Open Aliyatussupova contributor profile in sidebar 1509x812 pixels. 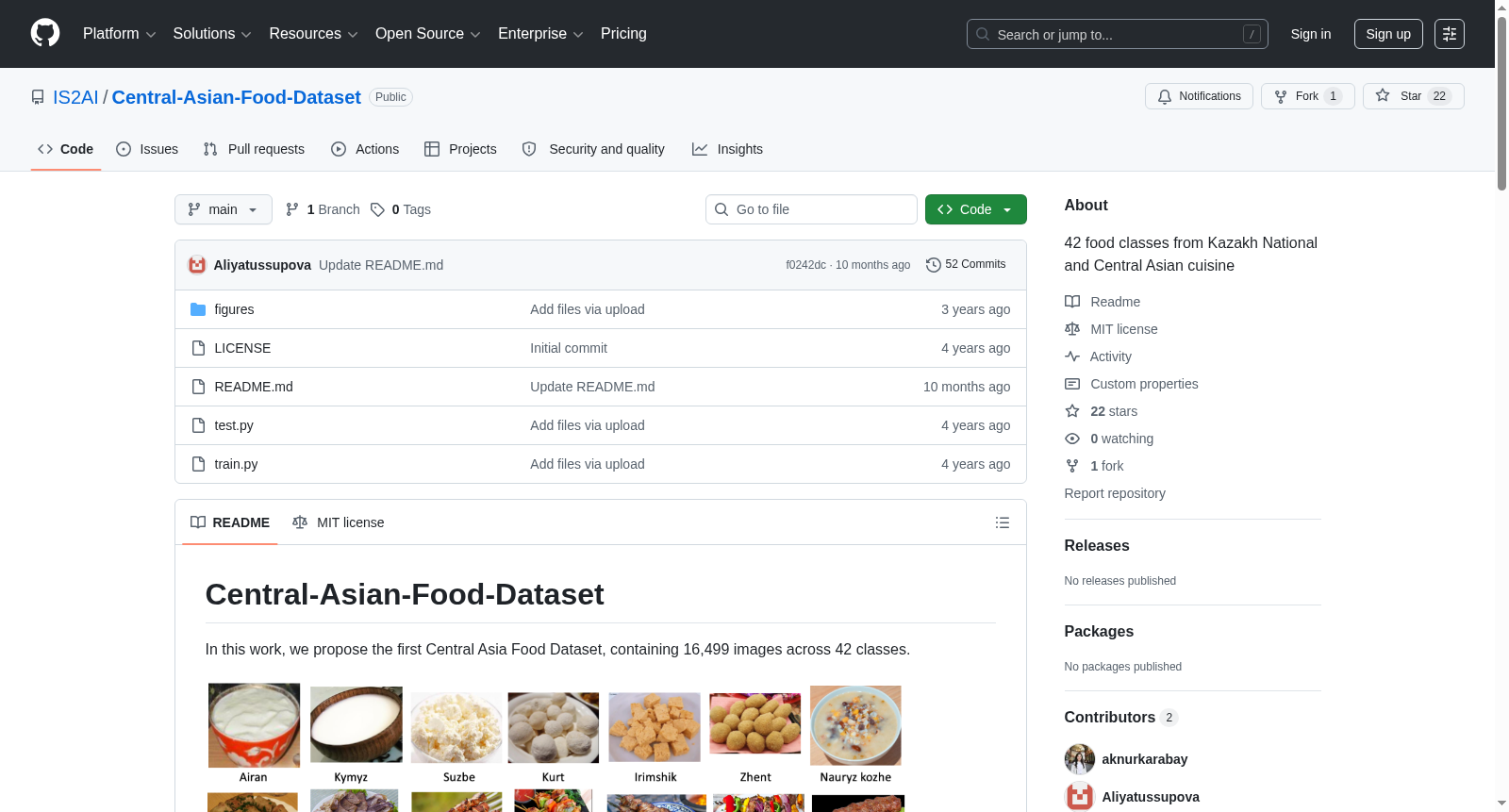(1151, 797)
